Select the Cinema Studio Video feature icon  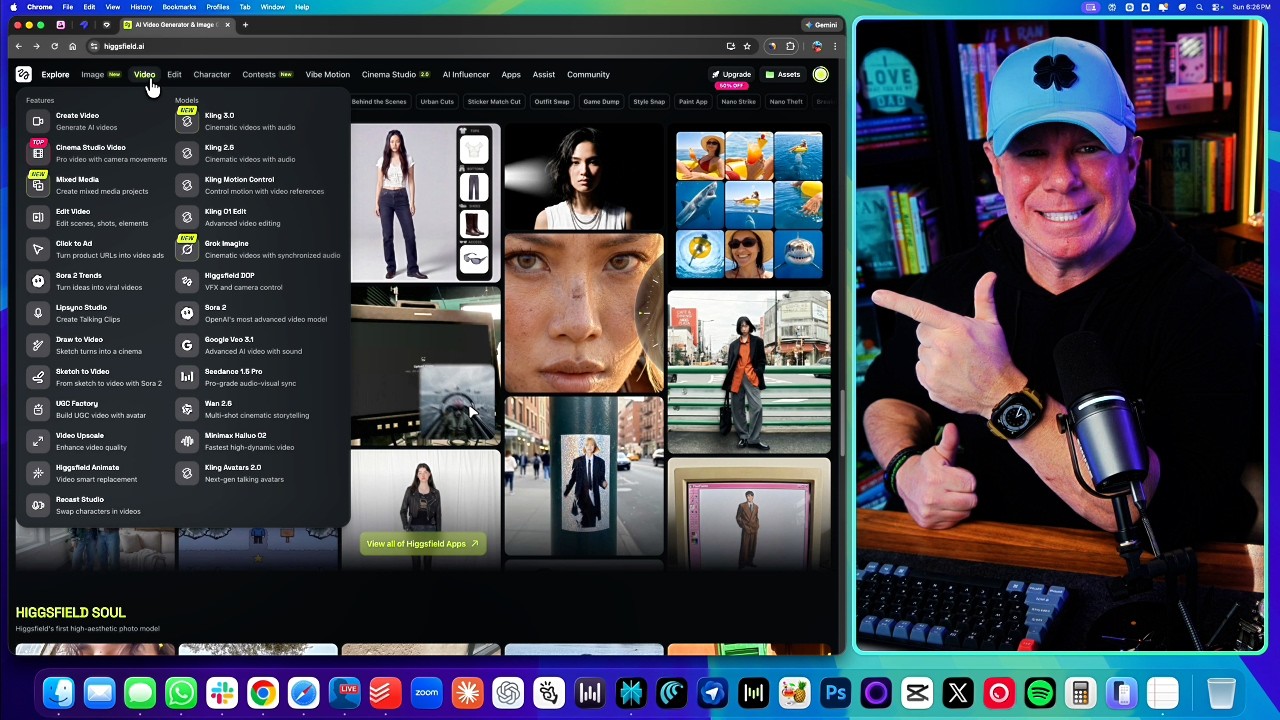38,153
